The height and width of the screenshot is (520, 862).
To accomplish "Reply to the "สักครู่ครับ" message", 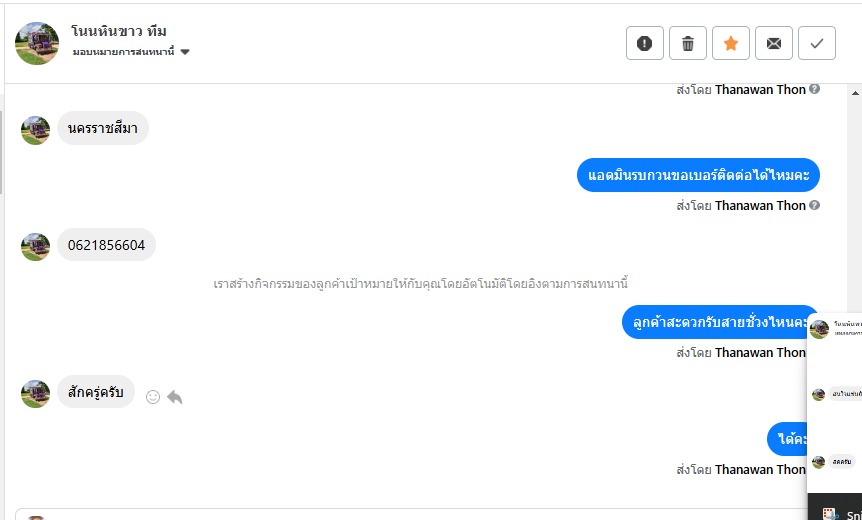I will click(175, 397).
